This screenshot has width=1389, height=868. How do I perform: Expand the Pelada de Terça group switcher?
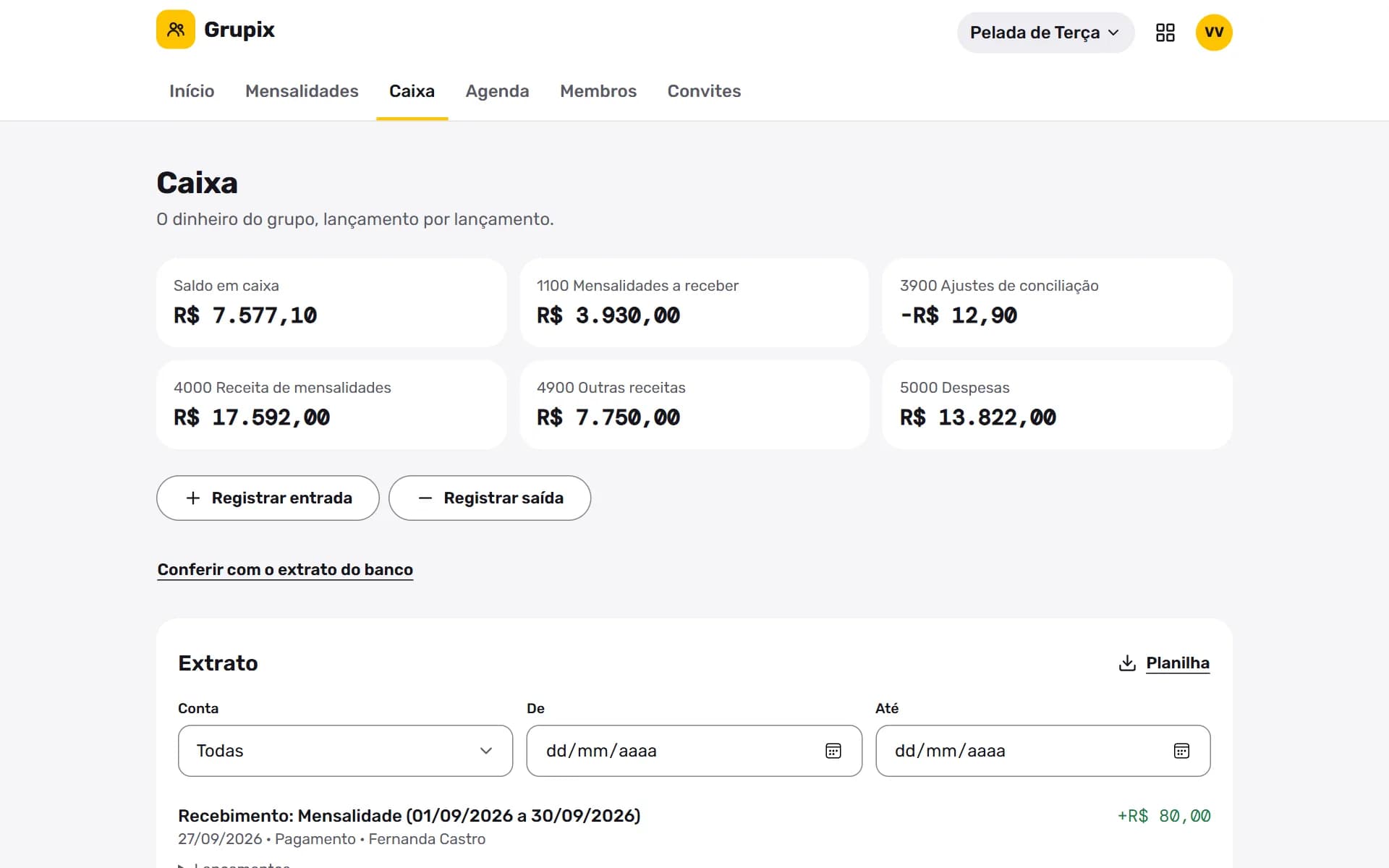1045,33
